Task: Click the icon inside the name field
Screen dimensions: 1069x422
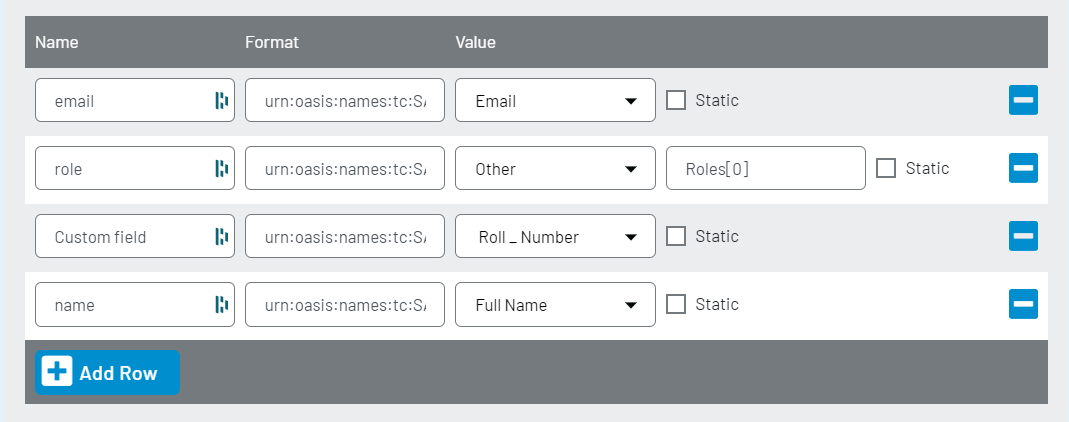Action: pyautogui.click(x=222, y=305)
